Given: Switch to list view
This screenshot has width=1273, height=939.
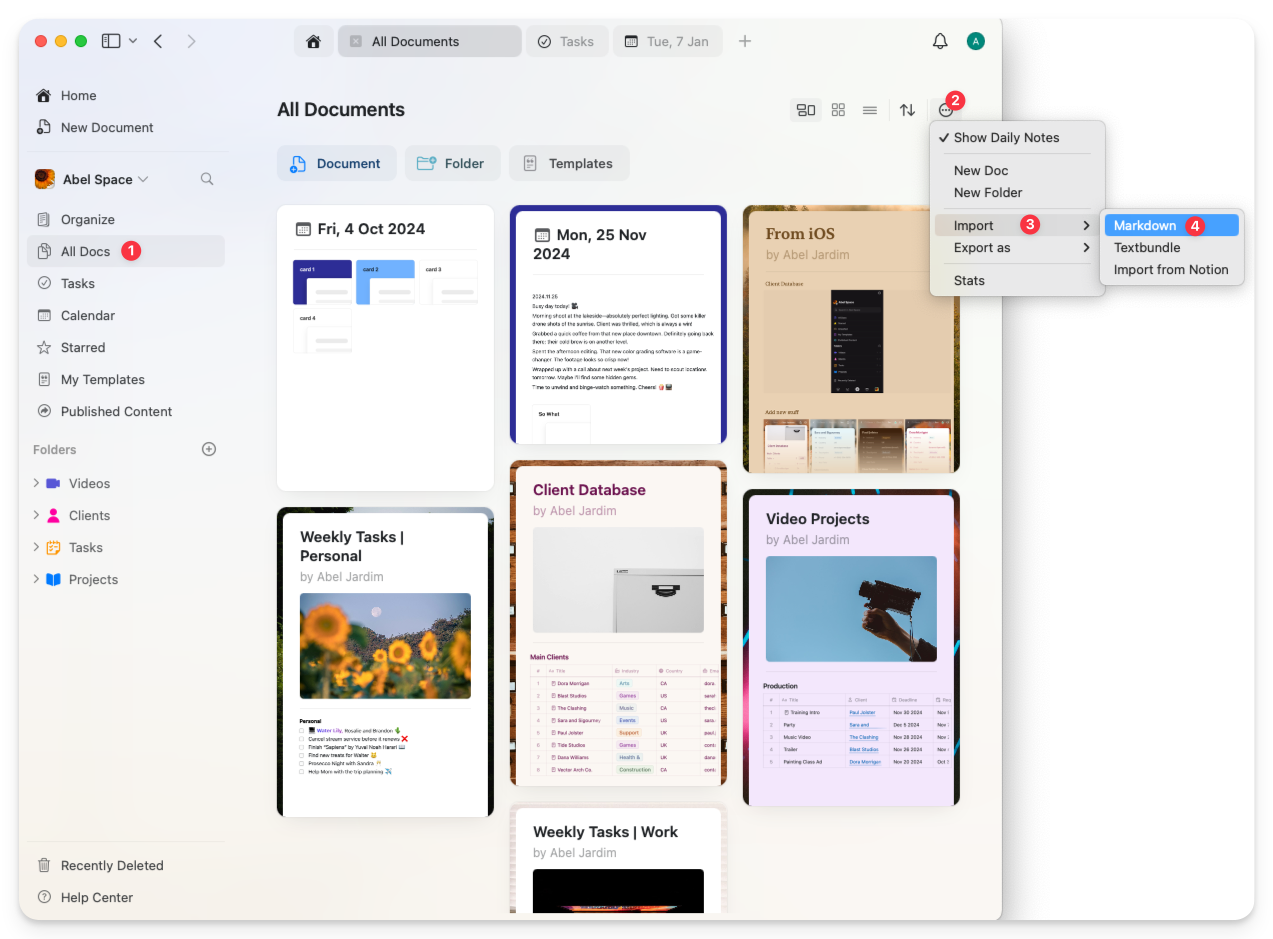Looking at the screenshot, I should 870,110.
